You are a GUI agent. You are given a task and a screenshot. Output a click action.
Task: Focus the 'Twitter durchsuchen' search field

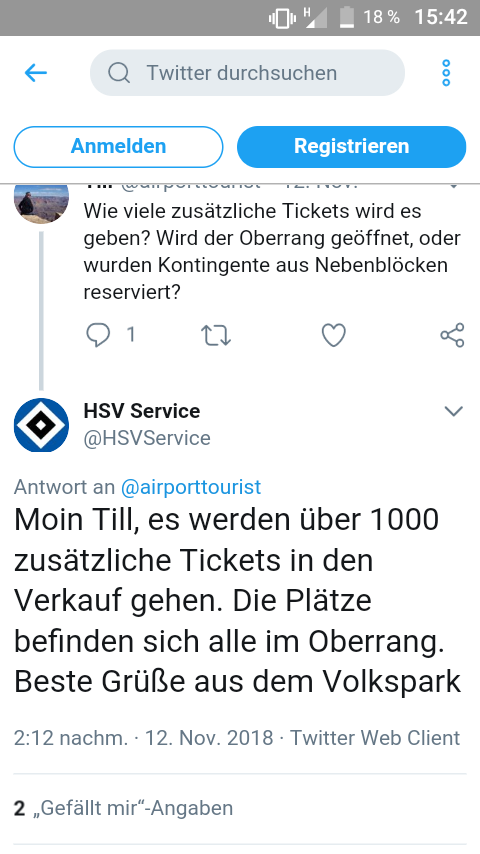click(247, 72)
